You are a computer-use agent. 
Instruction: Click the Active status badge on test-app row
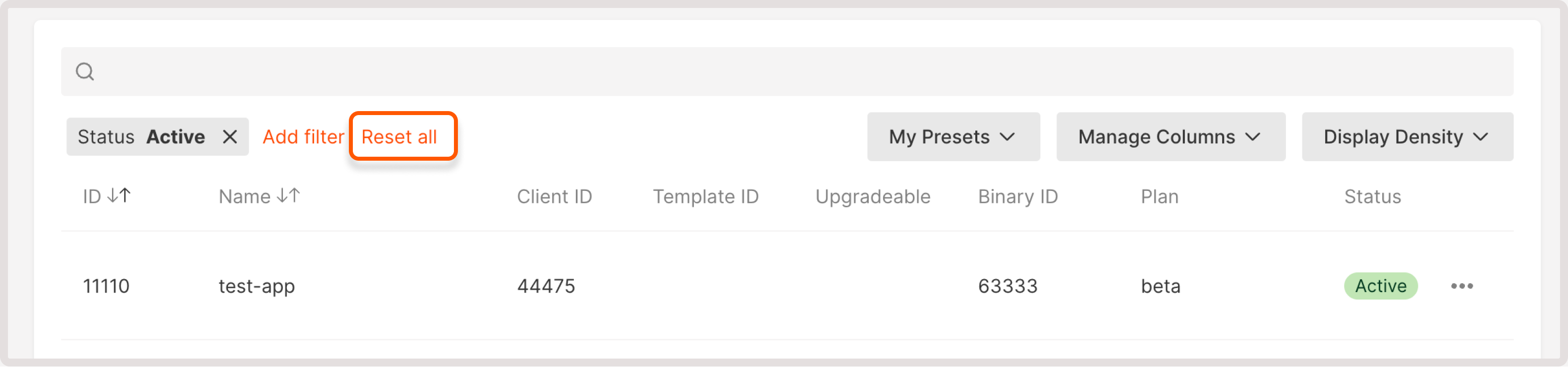point(1381,286)
